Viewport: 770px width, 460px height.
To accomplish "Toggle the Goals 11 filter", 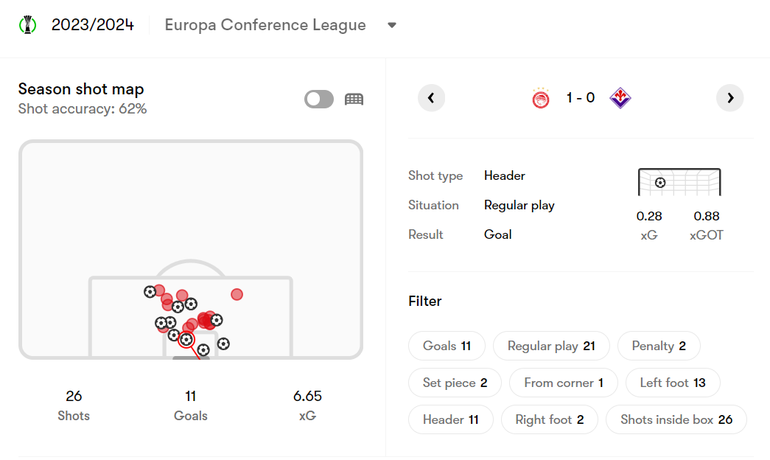I will (447, 346).
